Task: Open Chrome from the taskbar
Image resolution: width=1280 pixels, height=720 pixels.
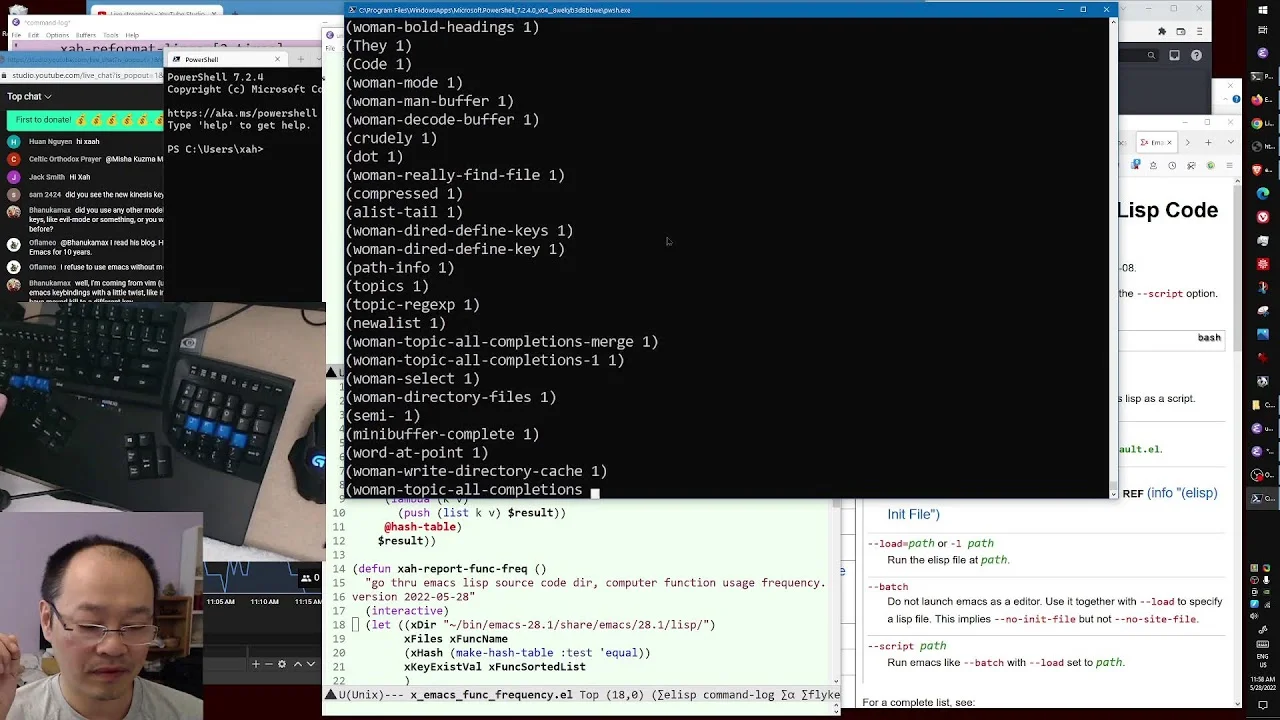Action: (1257, 123)
